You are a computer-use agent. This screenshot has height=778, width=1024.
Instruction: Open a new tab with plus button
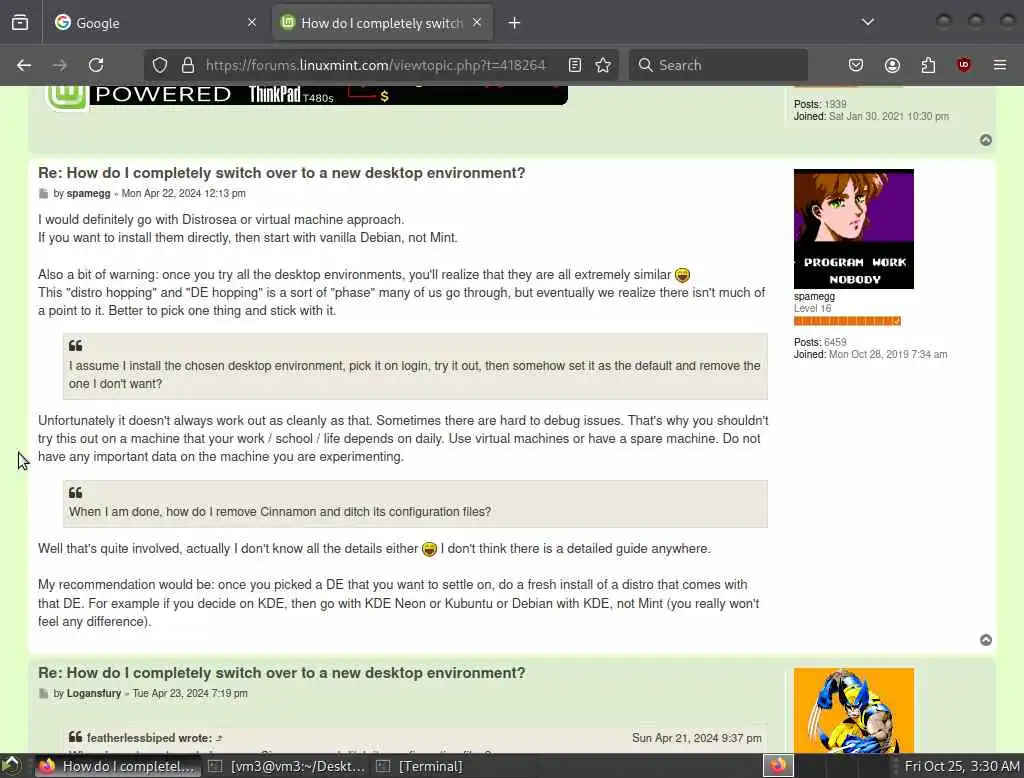(x=515, y=23)
